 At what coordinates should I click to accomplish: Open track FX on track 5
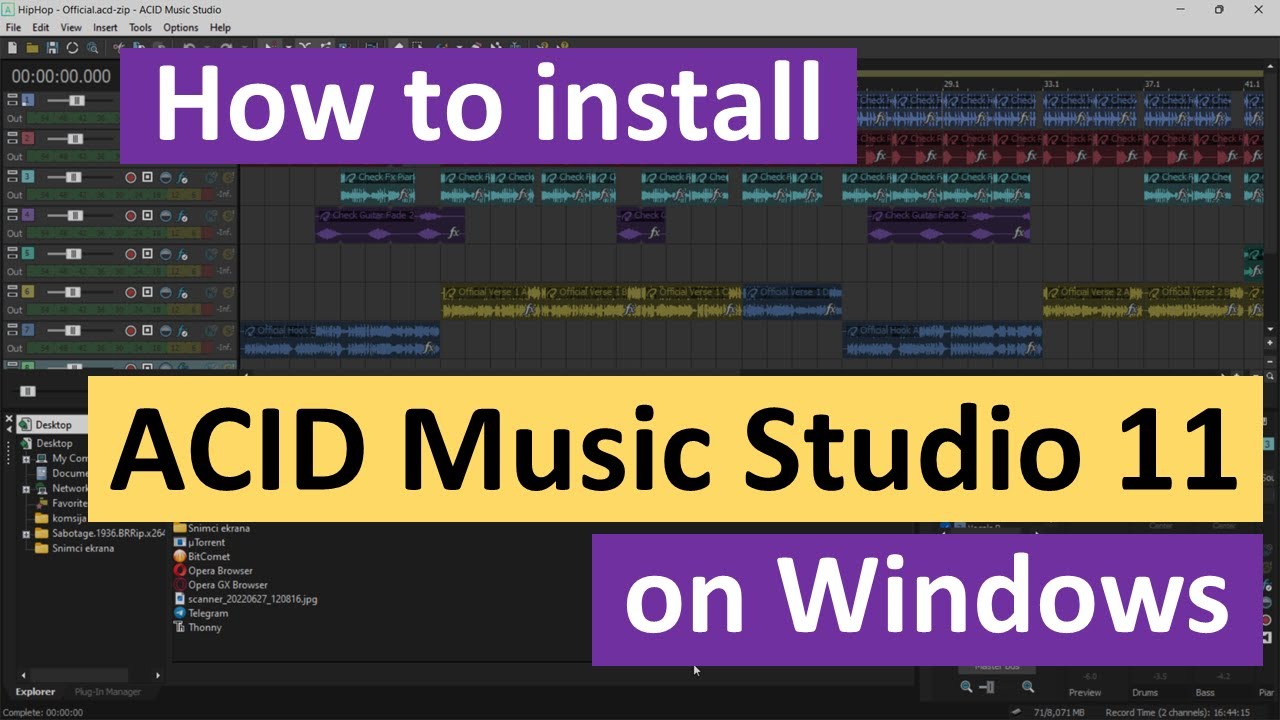pos(183,254)
